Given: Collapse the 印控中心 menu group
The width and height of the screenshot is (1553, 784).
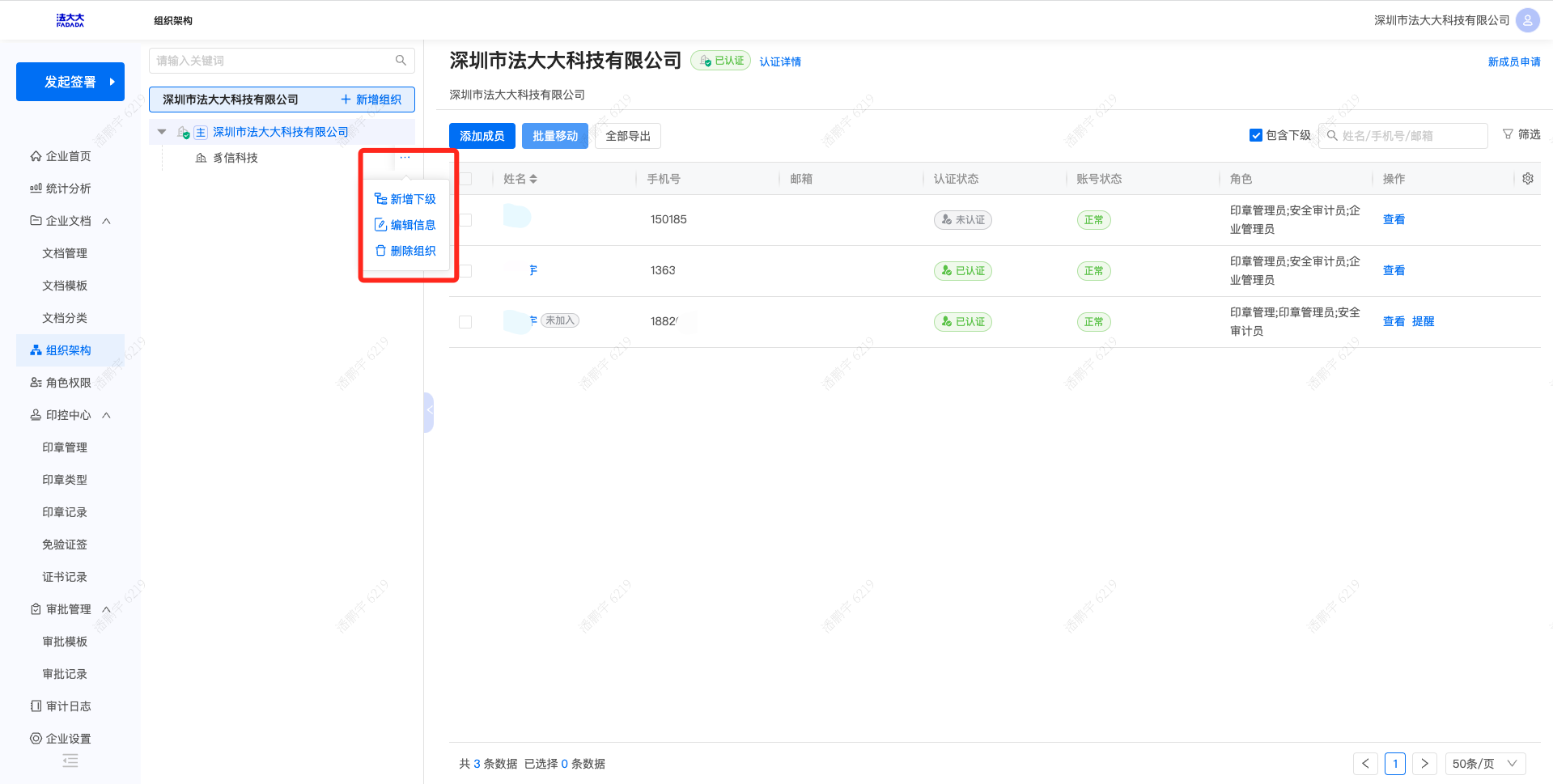Looking at the screenshot, I should [106, 415].
